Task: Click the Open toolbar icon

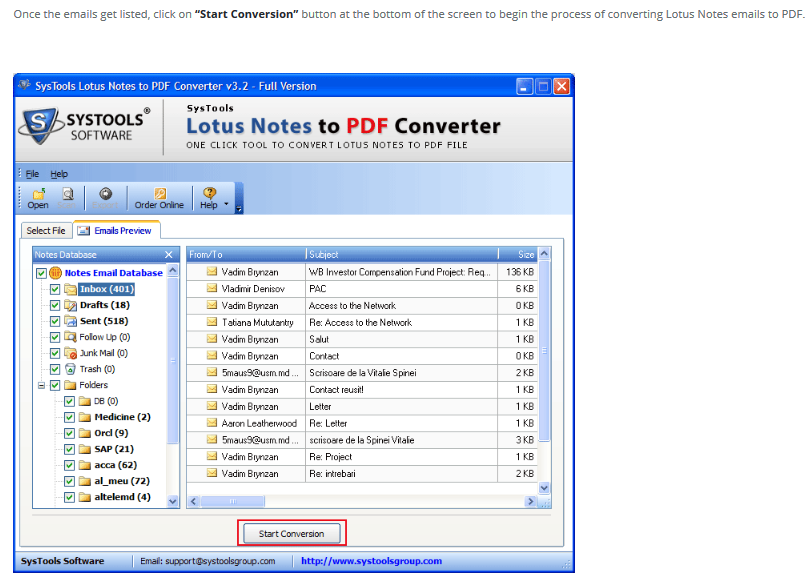Action: (x=38, y=194)
